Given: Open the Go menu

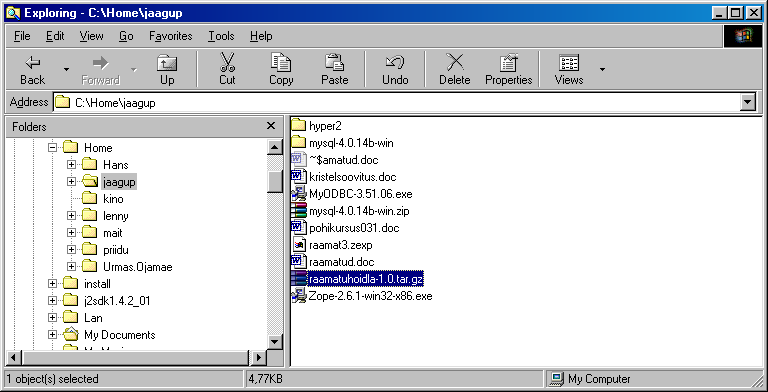Looking at the screenshot, I should pos(126,36).
